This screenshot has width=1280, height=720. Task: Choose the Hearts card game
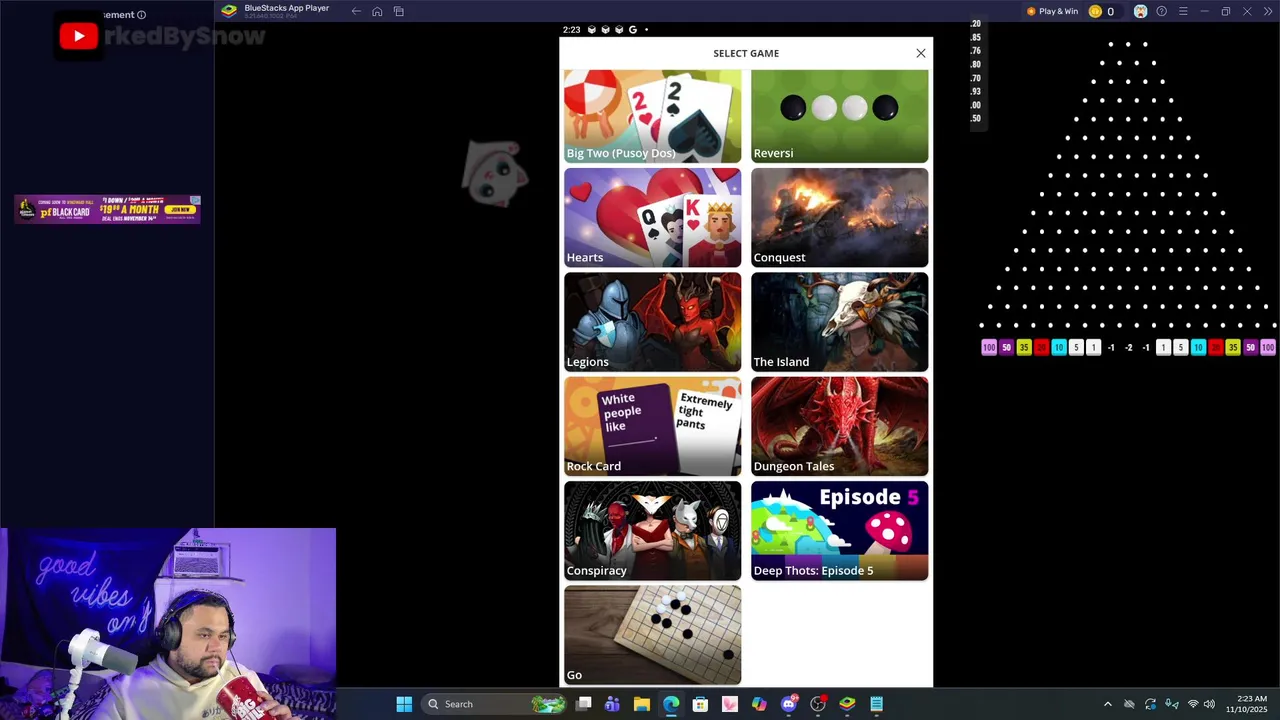click(x=652, y=217)
